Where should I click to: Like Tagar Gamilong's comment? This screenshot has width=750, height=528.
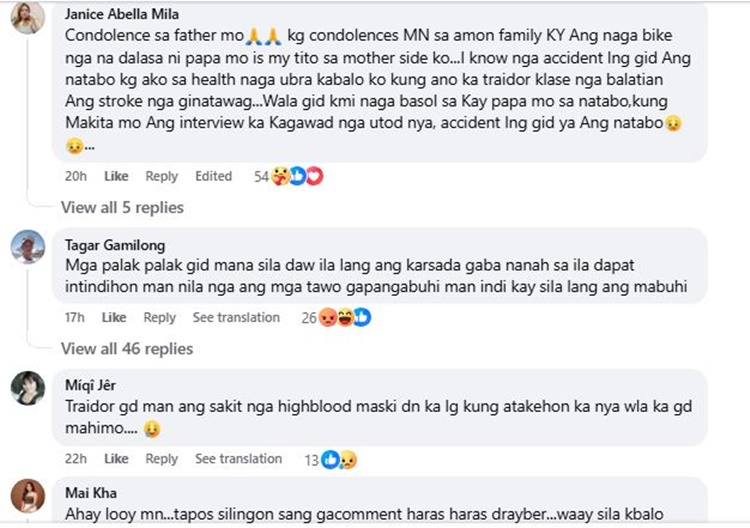114,317
